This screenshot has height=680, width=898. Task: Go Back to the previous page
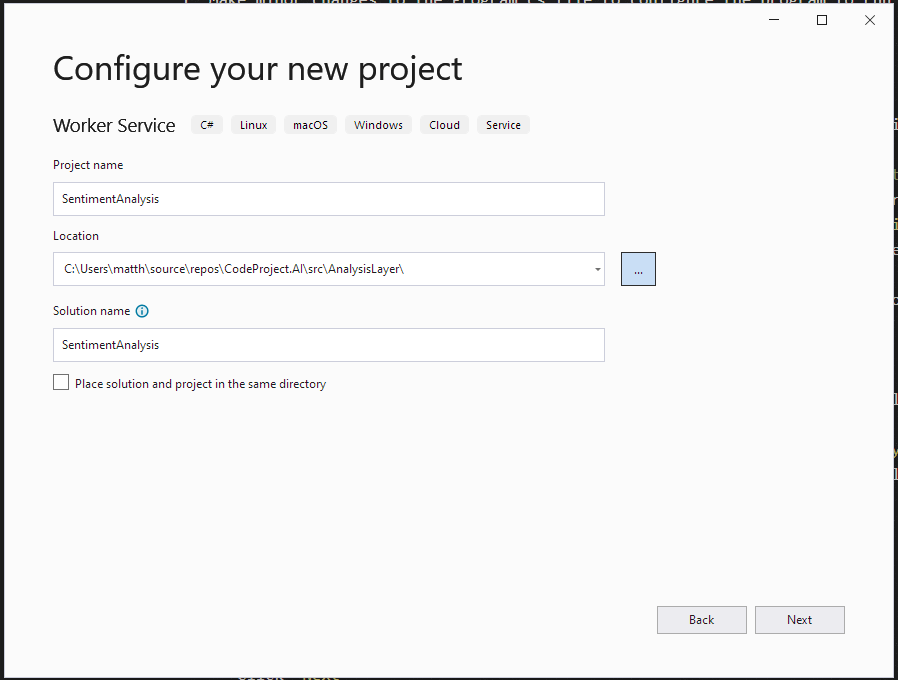[702, 620]
